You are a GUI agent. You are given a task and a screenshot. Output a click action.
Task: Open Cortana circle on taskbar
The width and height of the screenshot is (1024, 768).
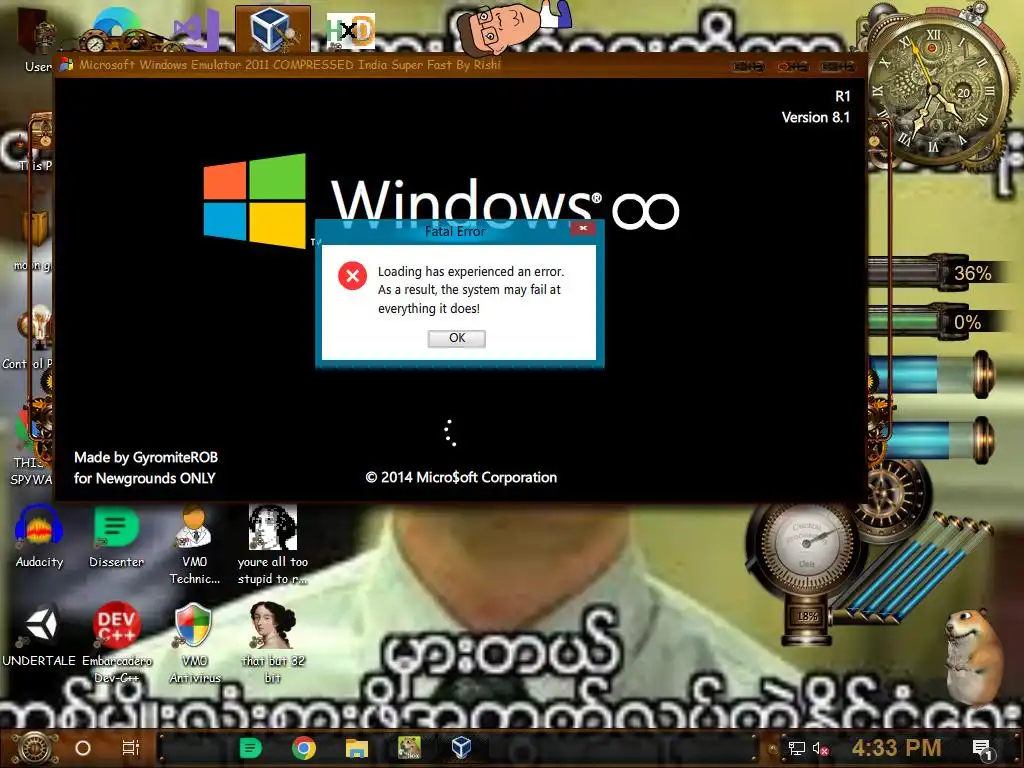click(83, 748)
